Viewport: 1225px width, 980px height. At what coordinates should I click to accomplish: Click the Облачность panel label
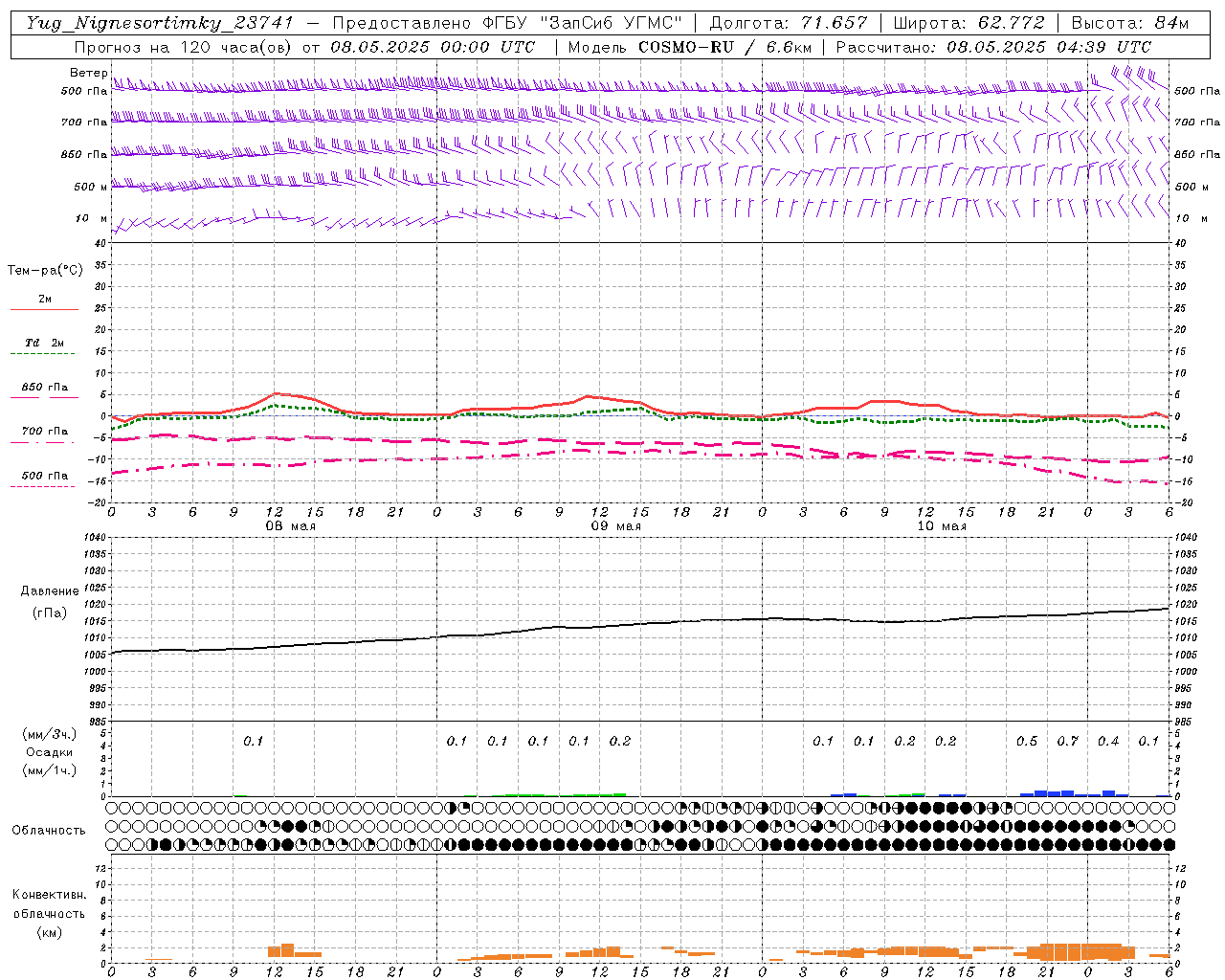tap(49, 830)
